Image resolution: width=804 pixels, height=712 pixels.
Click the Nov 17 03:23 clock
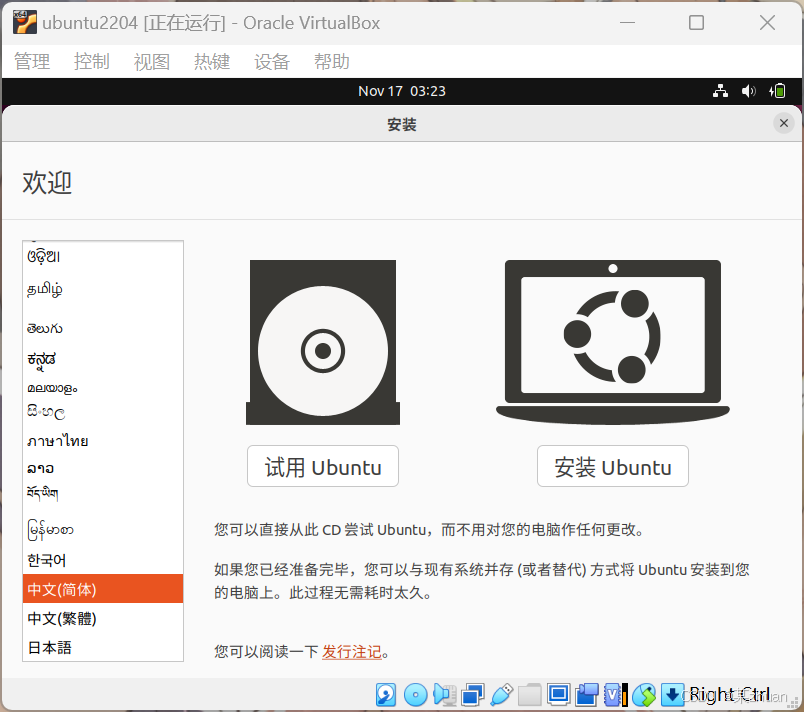[401, 91]
